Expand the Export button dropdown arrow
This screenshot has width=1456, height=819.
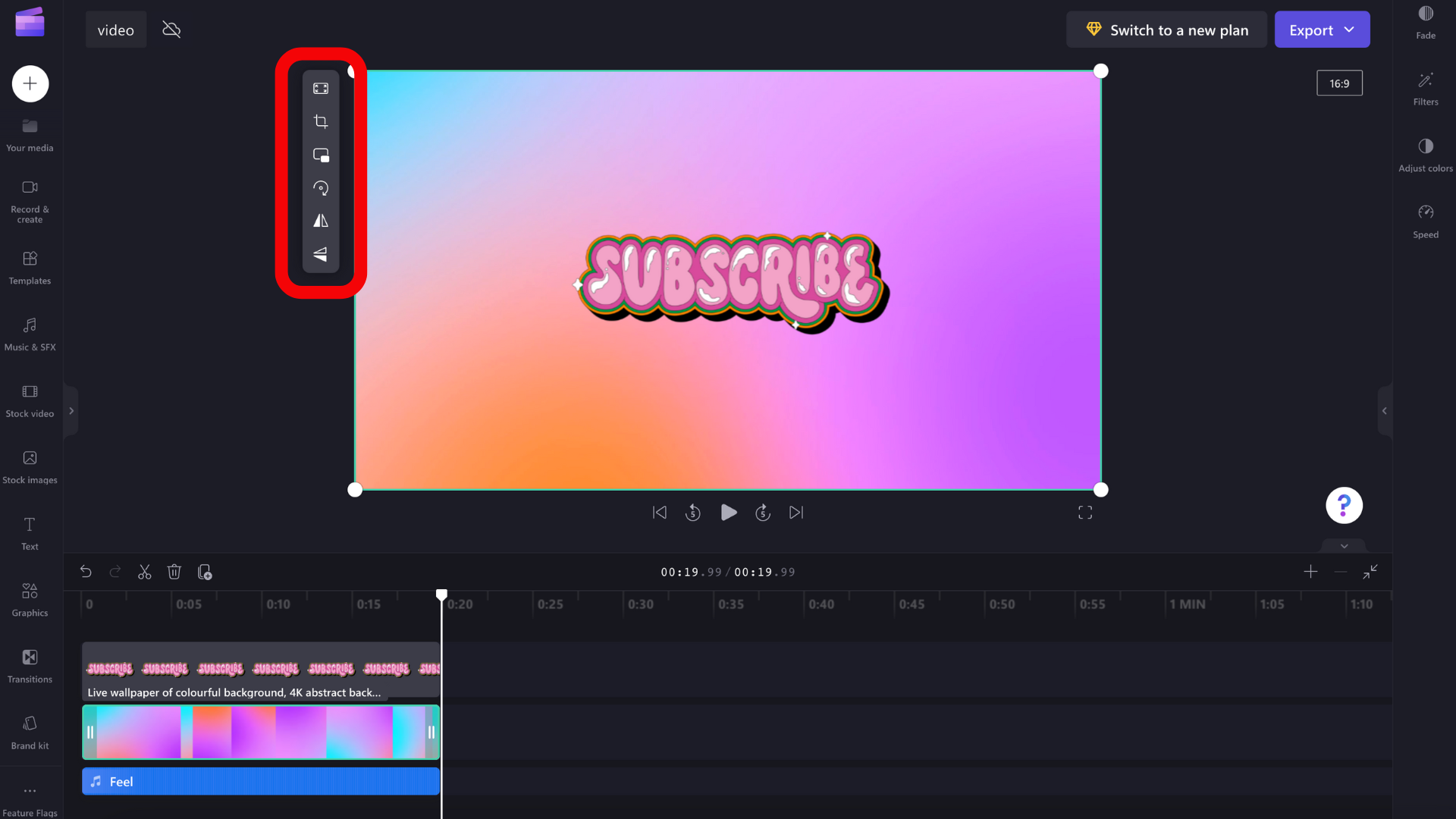[x=1350, y=29]
